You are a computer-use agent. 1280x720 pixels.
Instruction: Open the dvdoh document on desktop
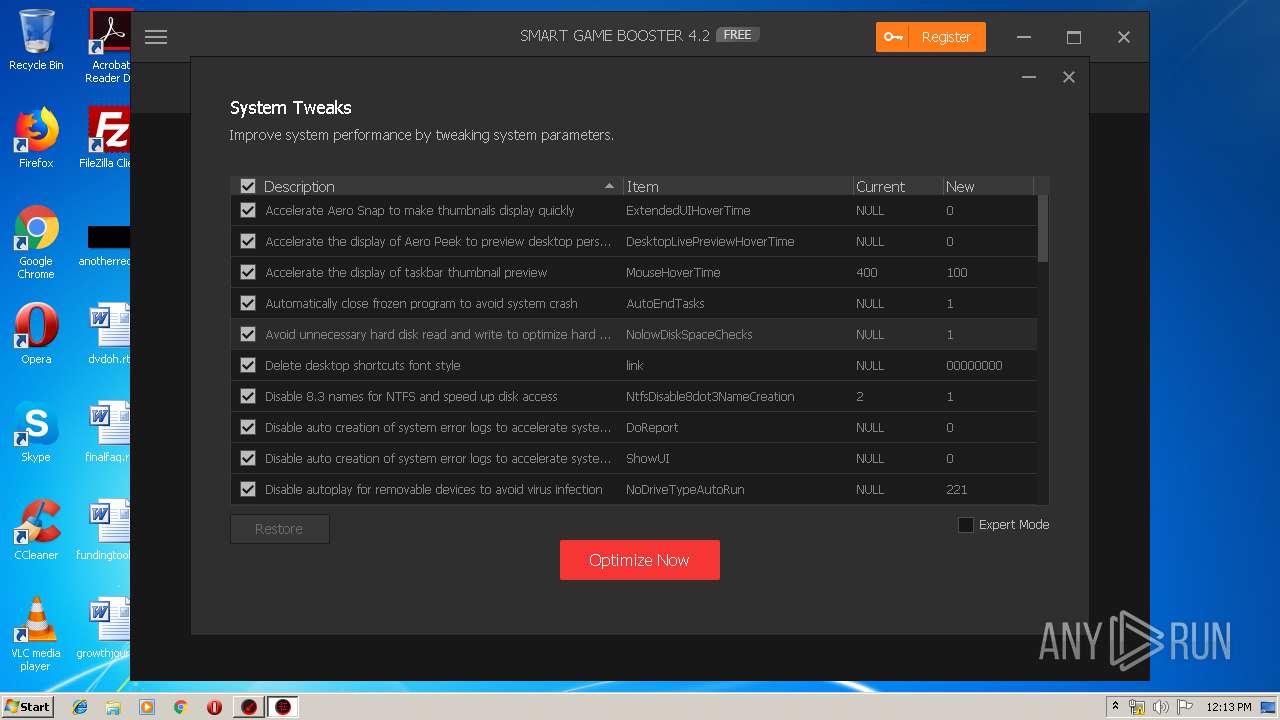click(x=109, y=334)
